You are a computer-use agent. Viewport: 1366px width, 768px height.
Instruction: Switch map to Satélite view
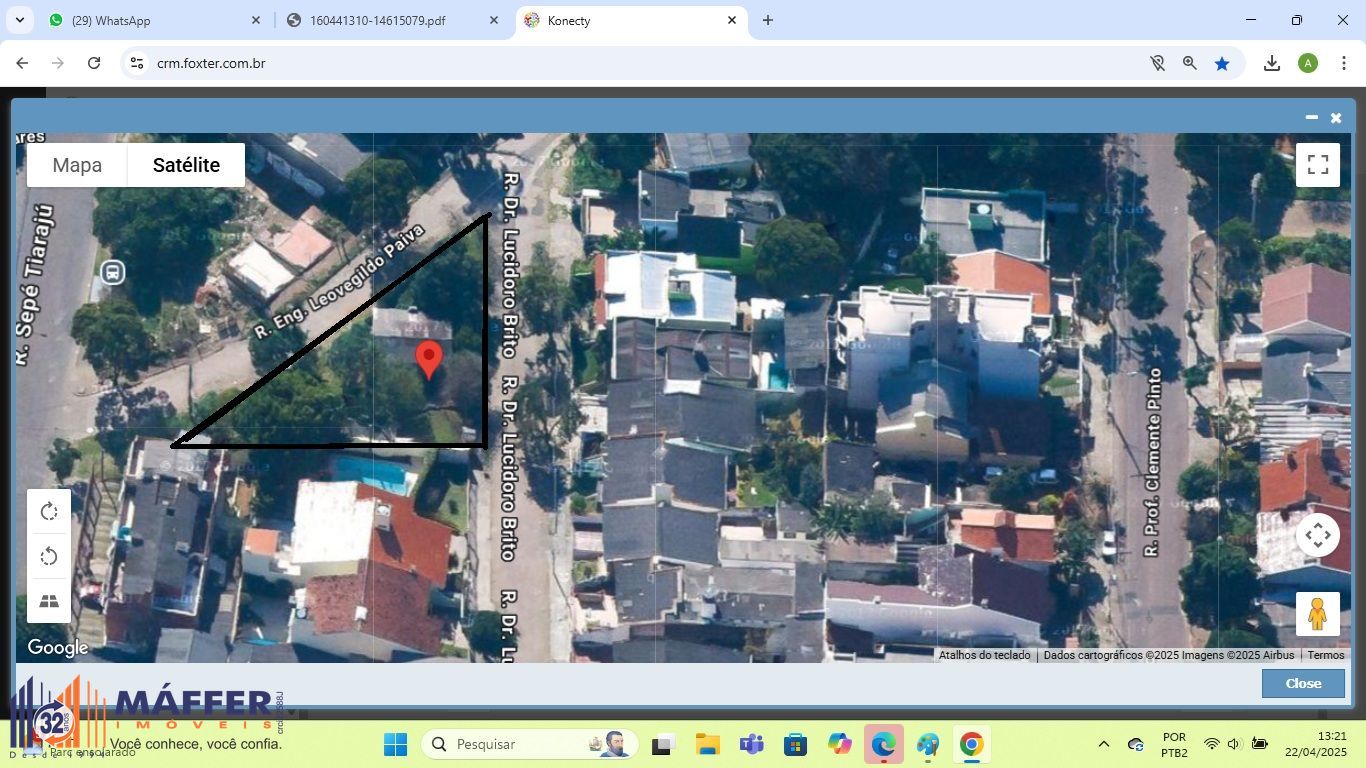pos(186,165)
